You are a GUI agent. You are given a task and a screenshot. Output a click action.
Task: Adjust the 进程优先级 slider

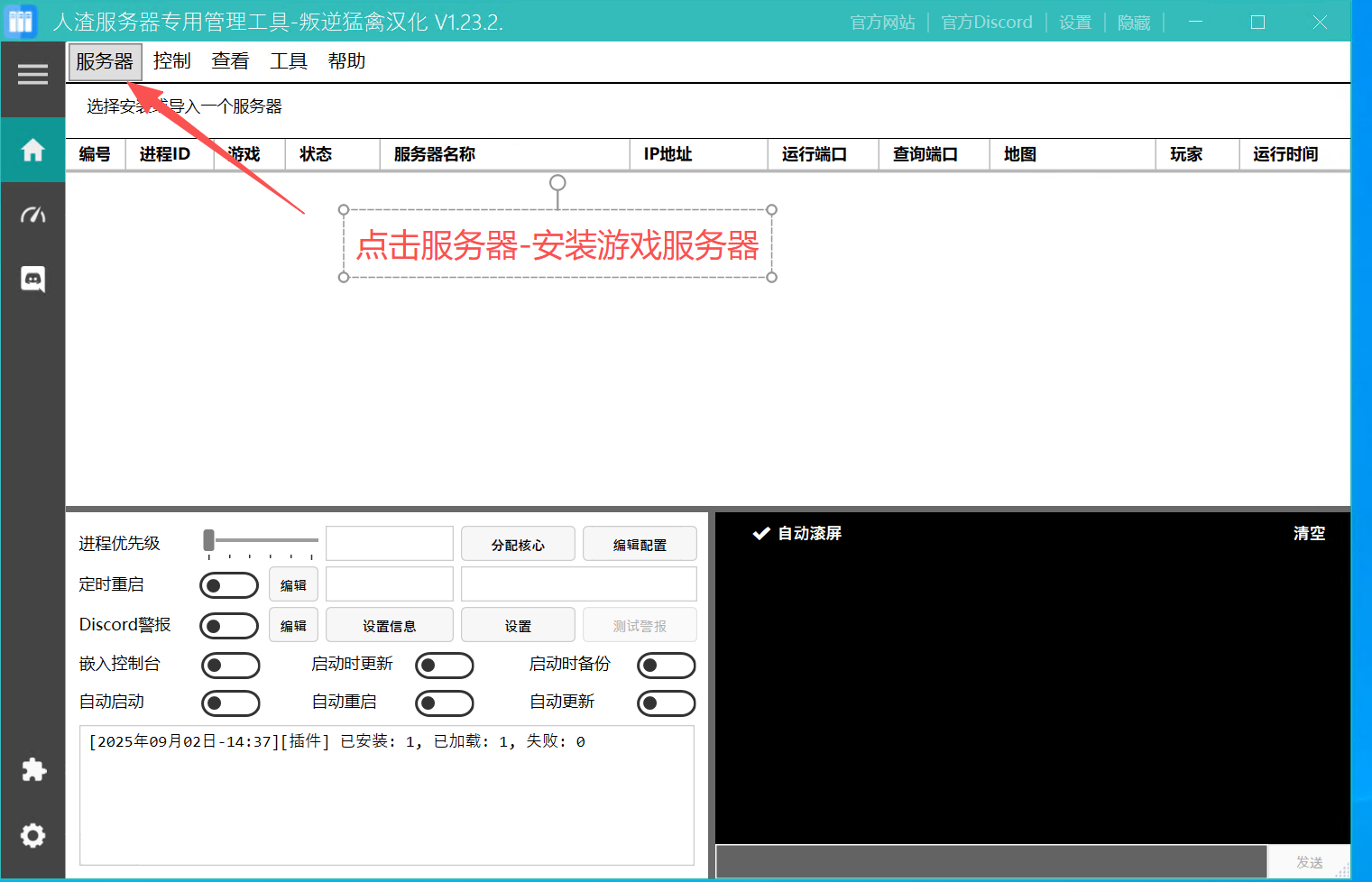pos(209,538)
